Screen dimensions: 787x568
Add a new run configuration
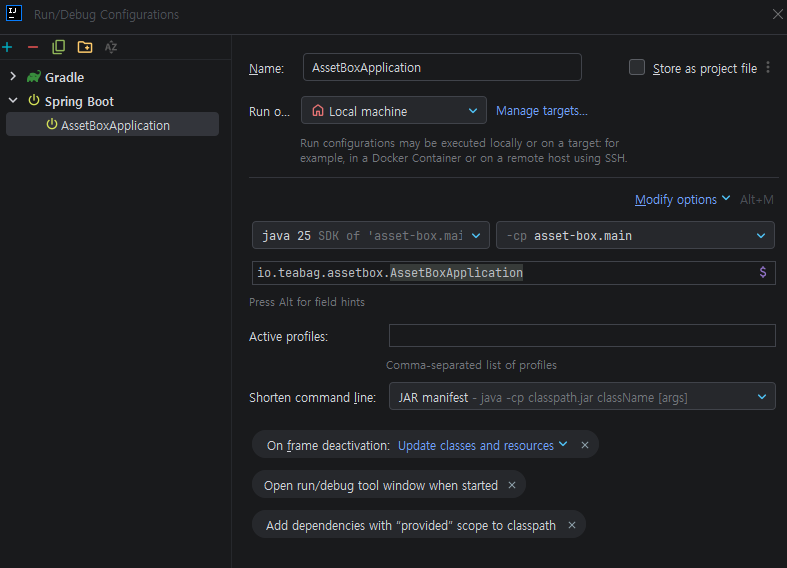coord(7,47)
